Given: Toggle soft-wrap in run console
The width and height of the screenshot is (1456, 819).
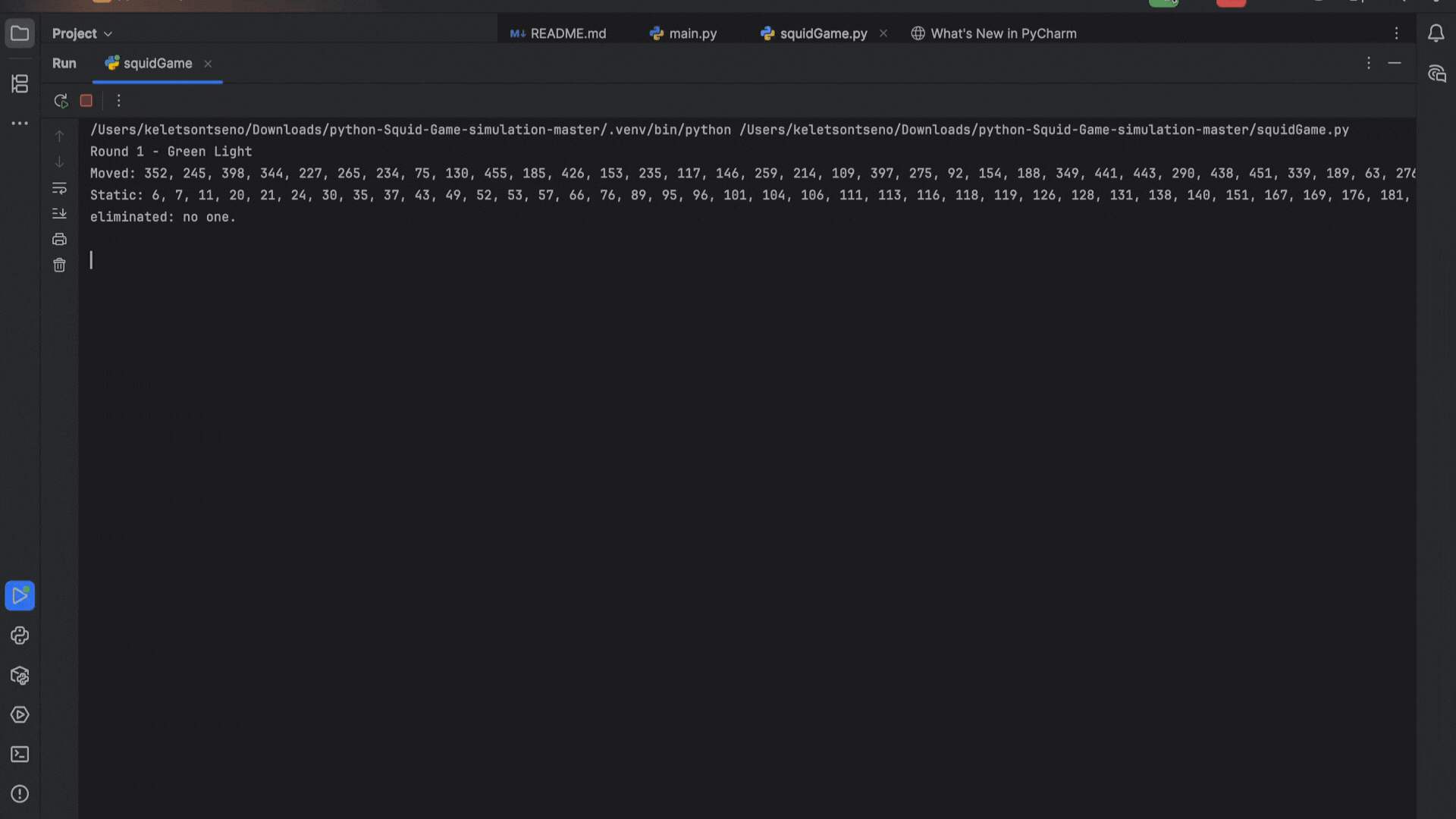Looking at the screenshot, I should click(x=59, y=188).
